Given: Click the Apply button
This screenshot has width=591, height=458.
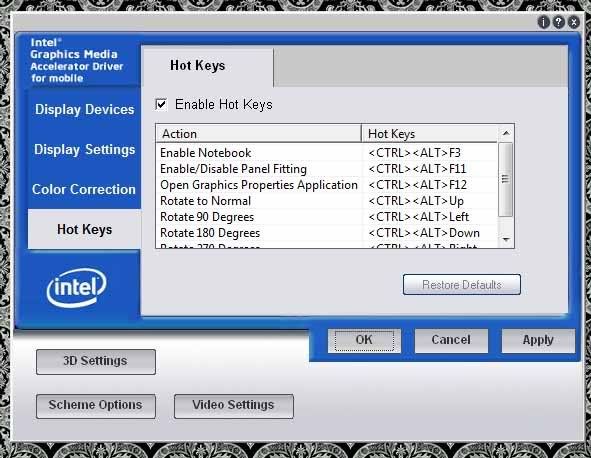Looking at the screenshot, I should 538,340.
